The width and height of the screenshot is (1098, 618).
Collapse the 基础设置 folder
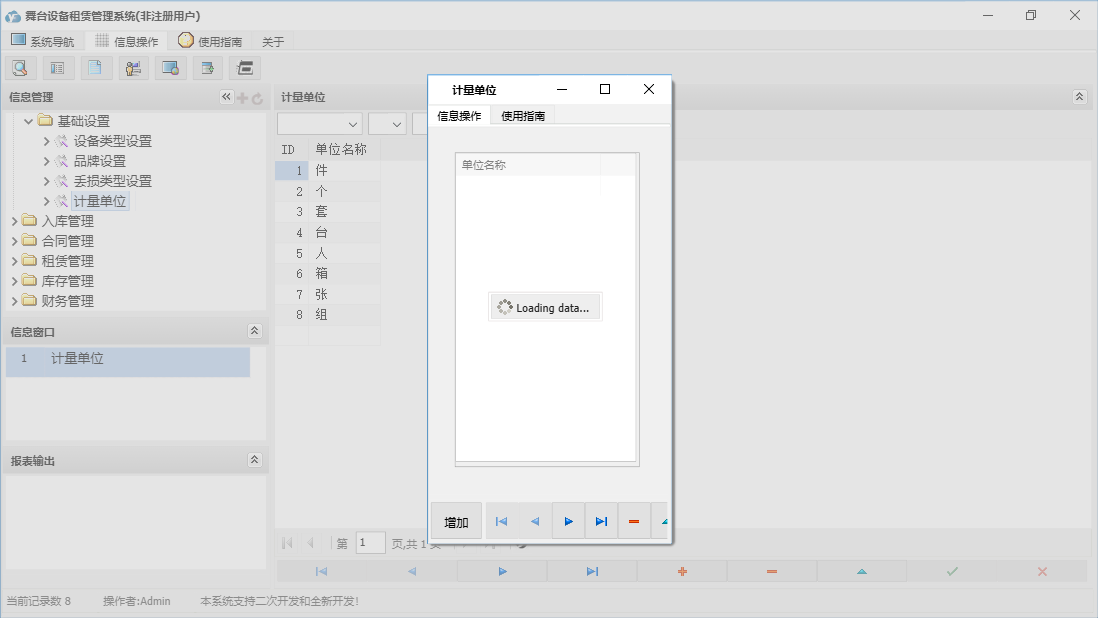(29, 121)
